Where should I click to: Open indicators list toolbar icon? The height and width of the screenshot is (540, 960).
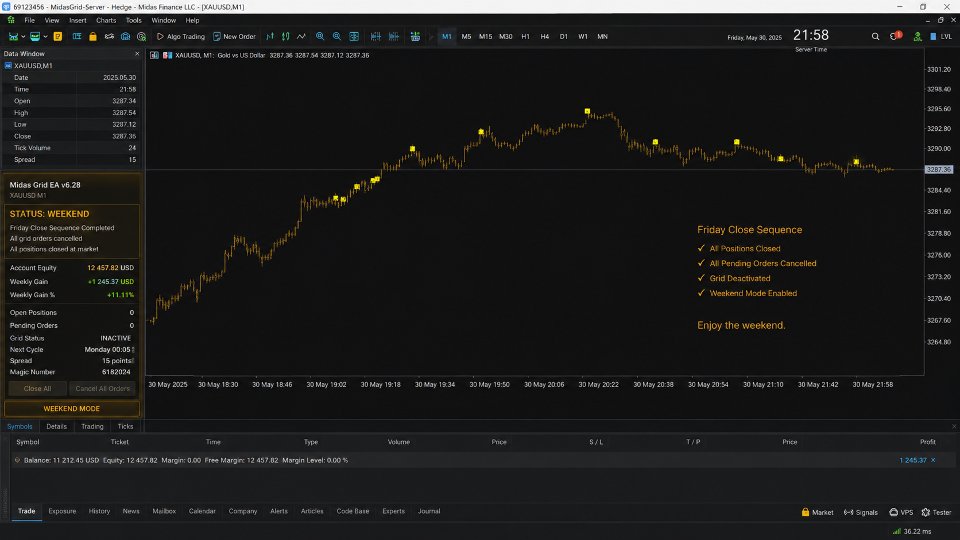point(415,37)
